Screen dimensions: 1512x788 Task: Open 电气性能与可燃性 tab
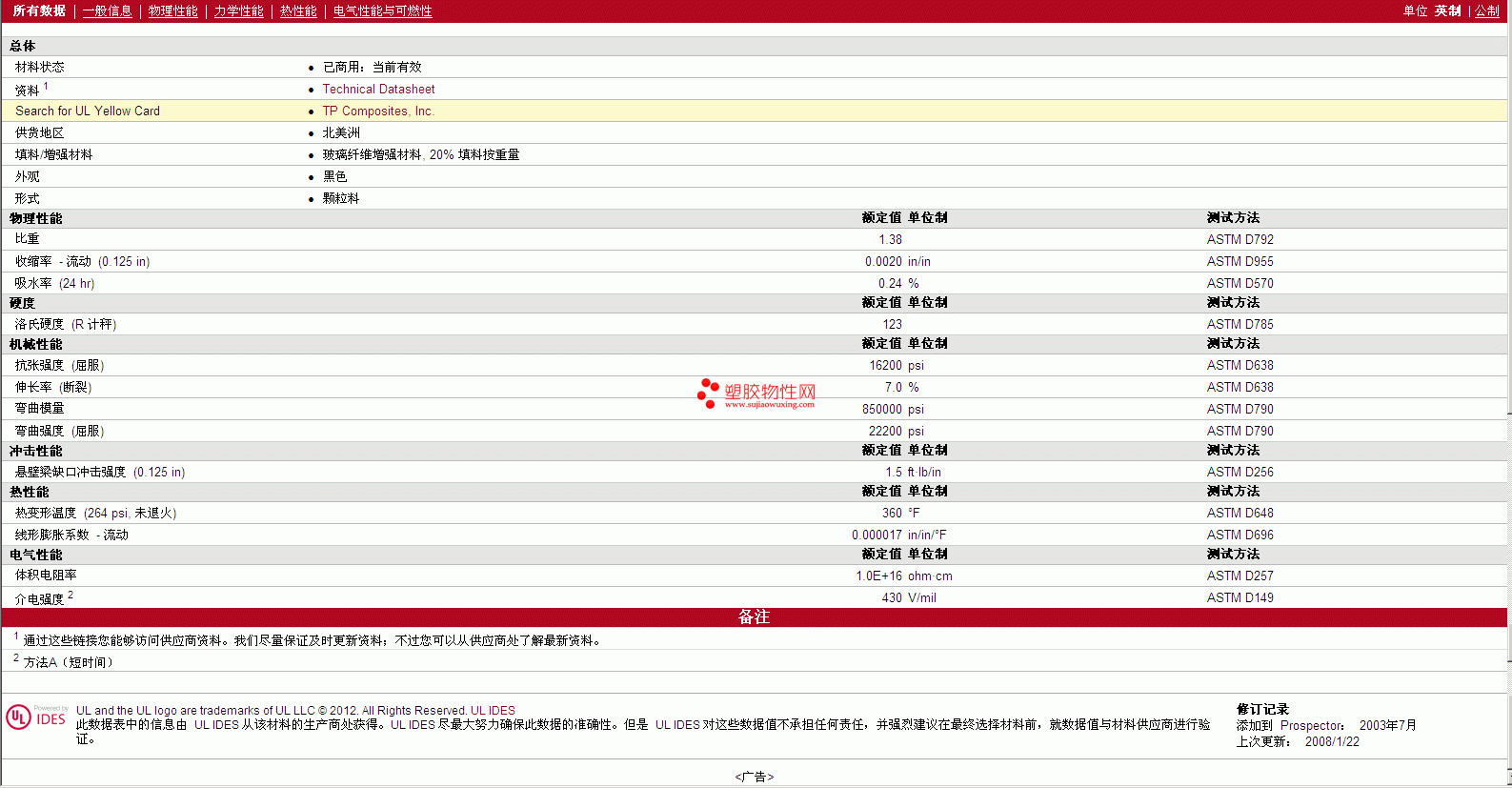pos(383,11)
